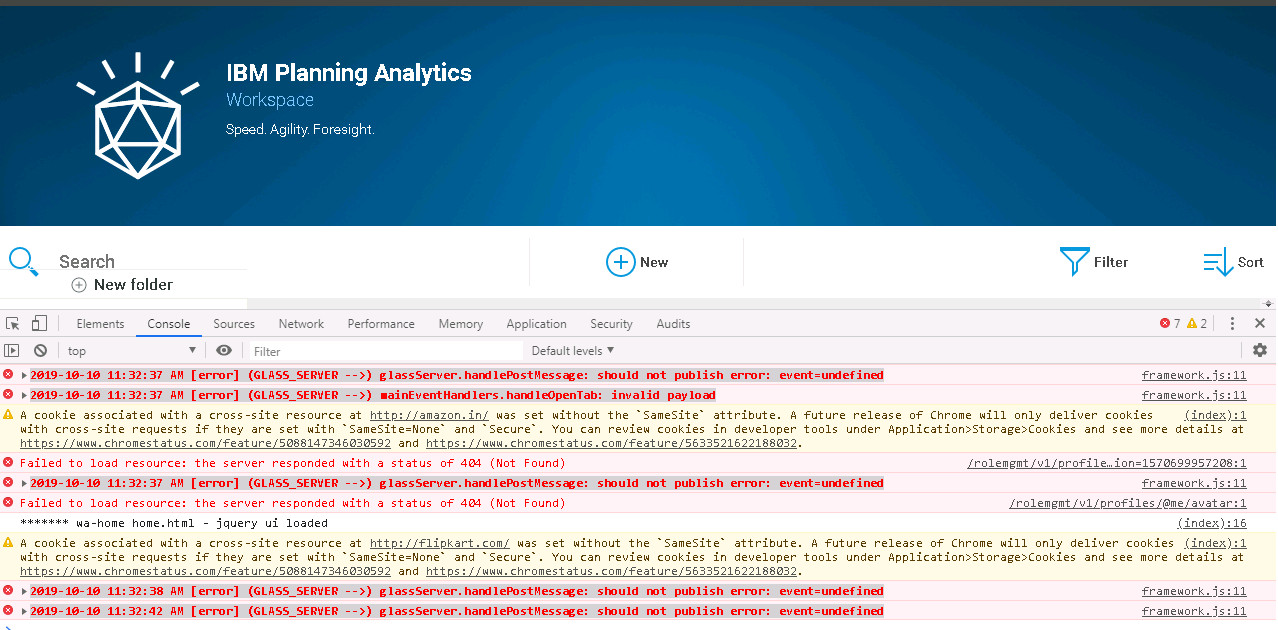Open Console settings gear icon

coord(1260,350)
